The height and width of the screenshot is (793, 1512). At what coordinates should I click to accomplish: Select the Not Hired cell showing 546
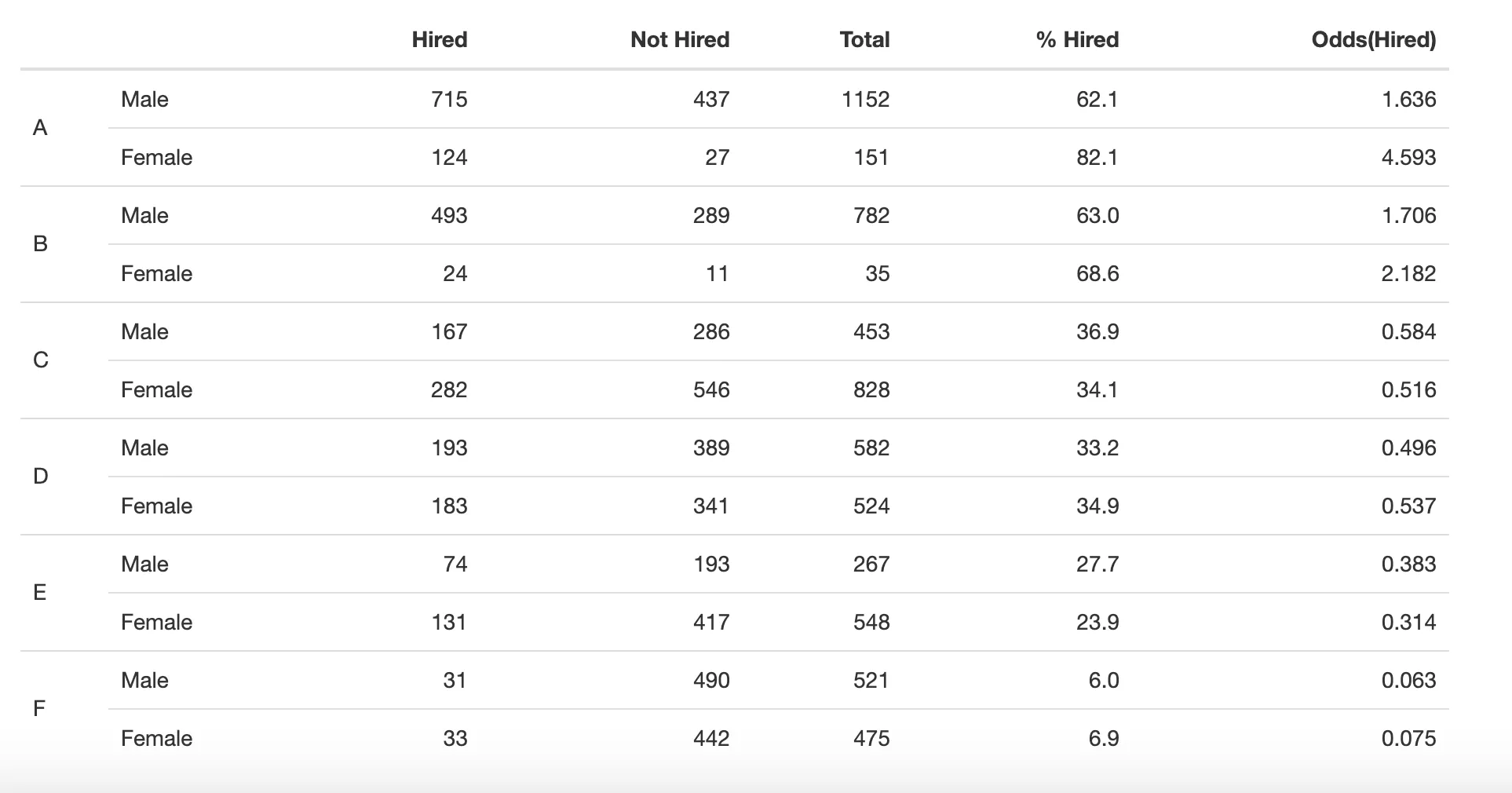click(x=710, y=390)
